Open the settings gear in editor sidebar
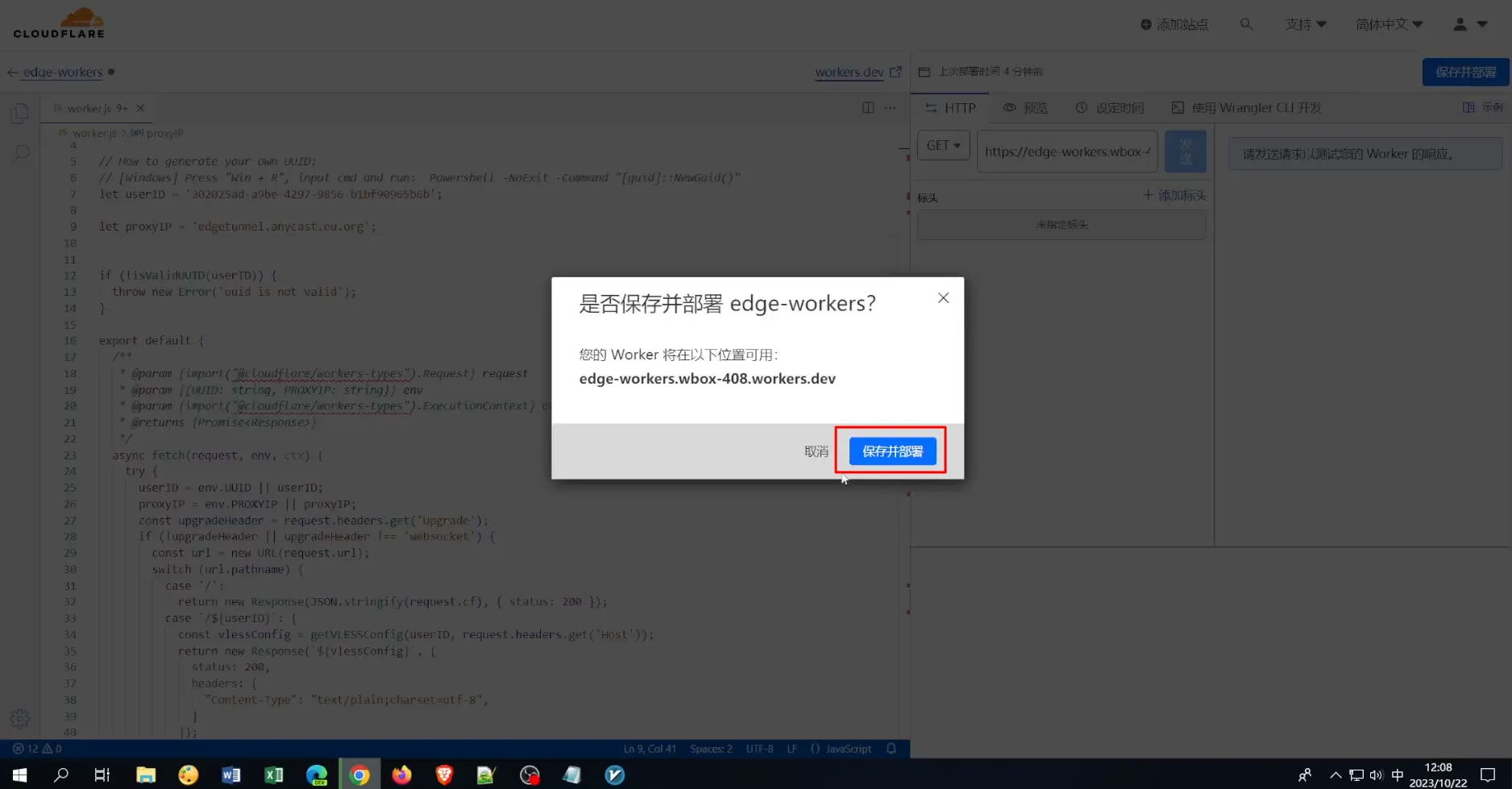1512x789 pixels. [20, 718]
